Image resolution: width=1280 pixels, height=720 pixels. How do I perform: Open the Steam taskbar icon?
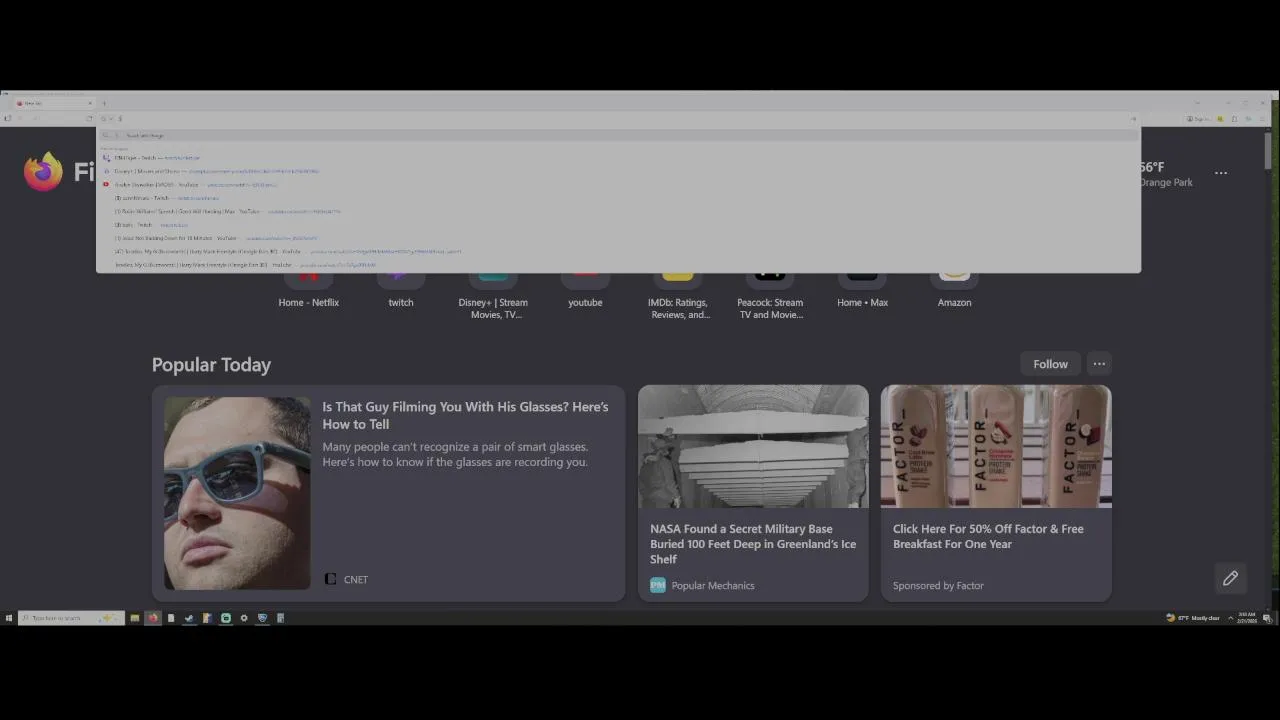tap(189, 618)
